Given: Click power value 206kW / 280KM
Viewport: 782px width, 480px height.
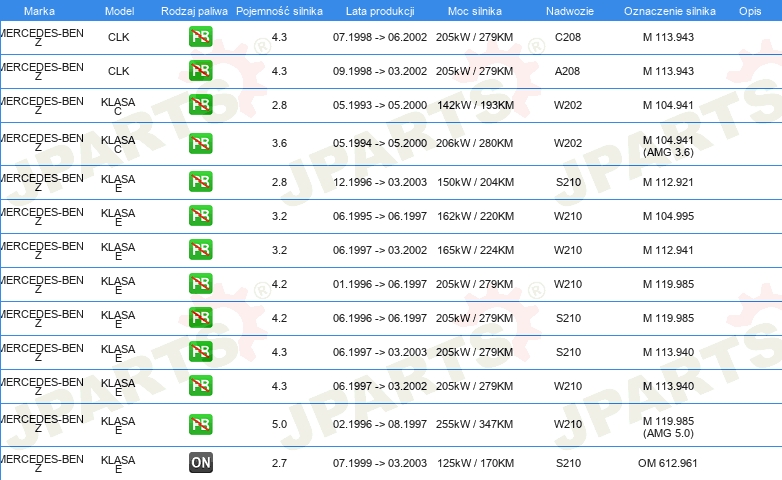Looking at the screenshot, I should (474, 143).
